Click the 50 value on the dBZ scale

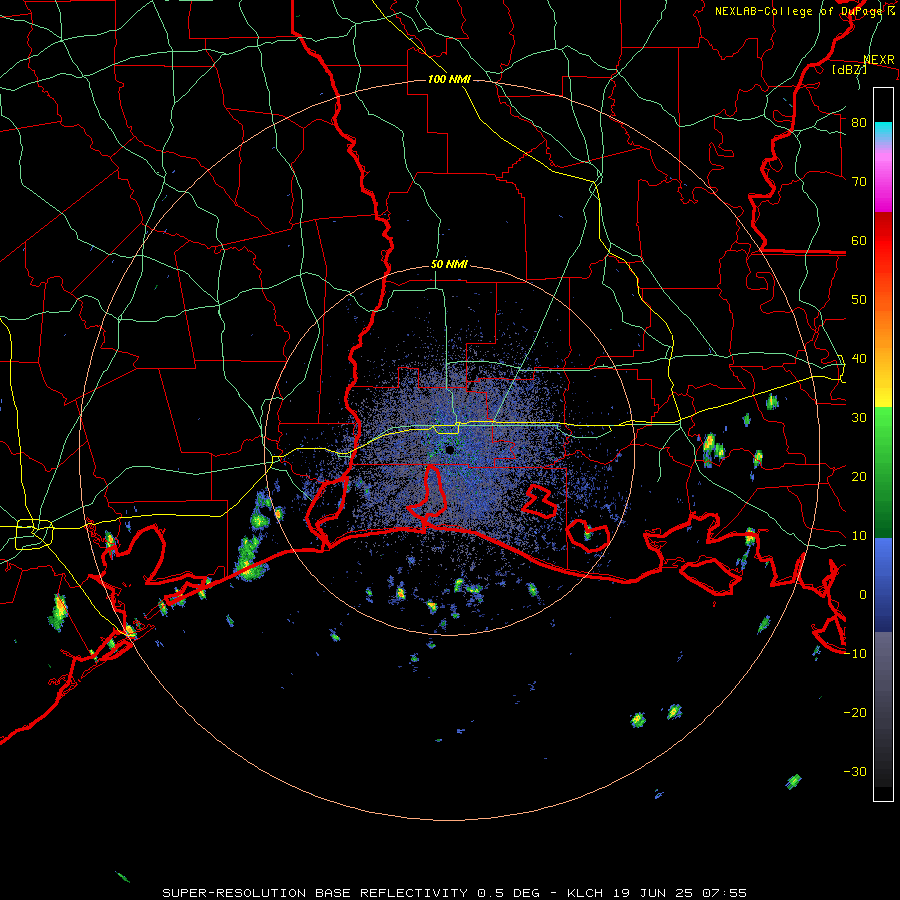click(x=859, y=300)
